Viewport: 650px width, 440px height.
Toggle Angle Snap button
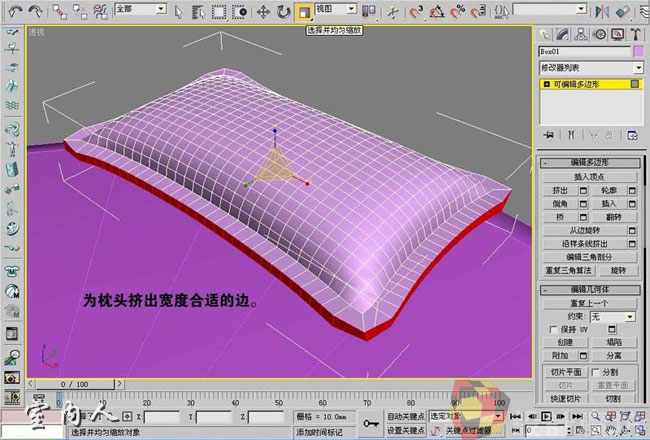[x=437, y=11]
